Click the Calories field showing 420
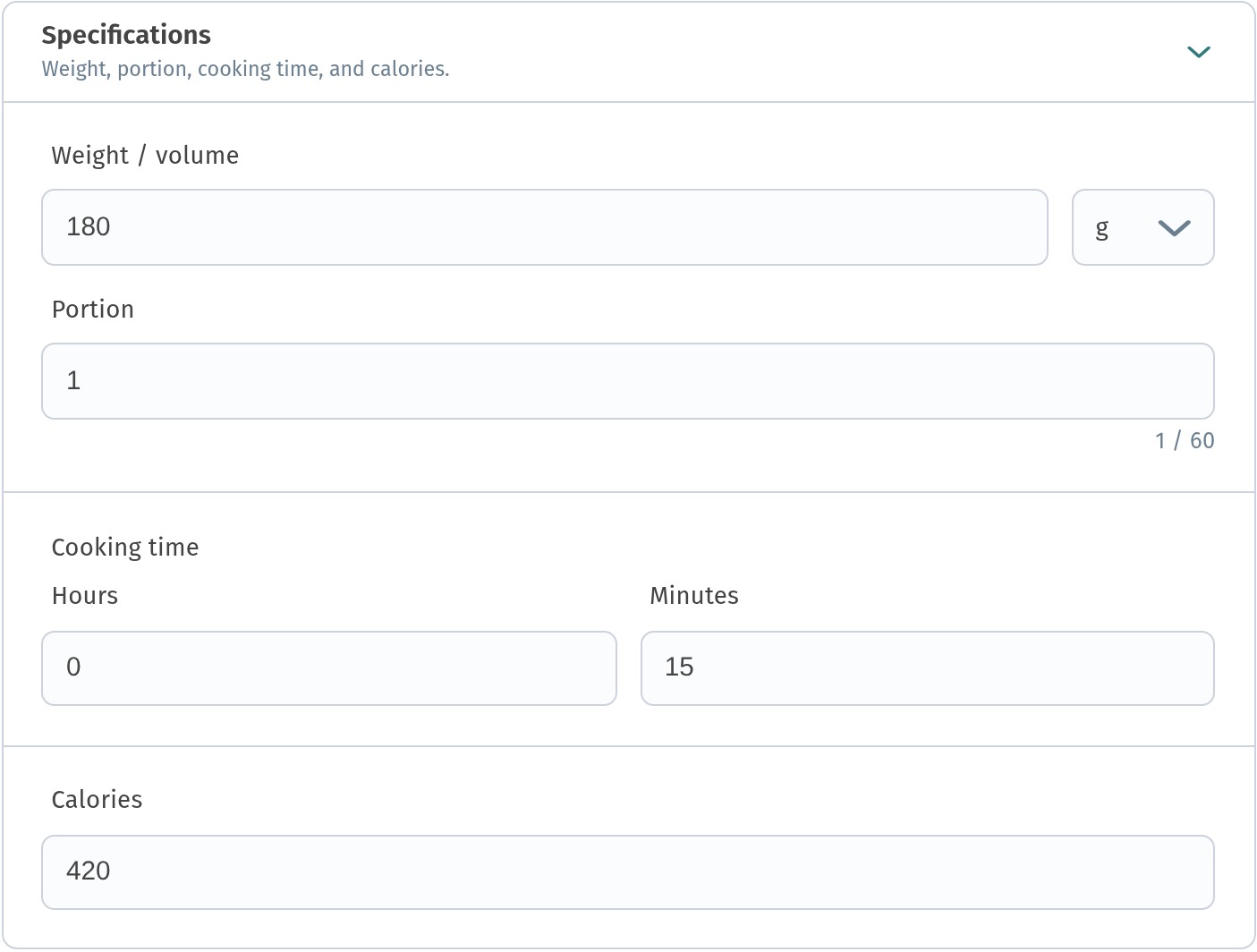Screen dimensions: 1257x952 (628, 872)
